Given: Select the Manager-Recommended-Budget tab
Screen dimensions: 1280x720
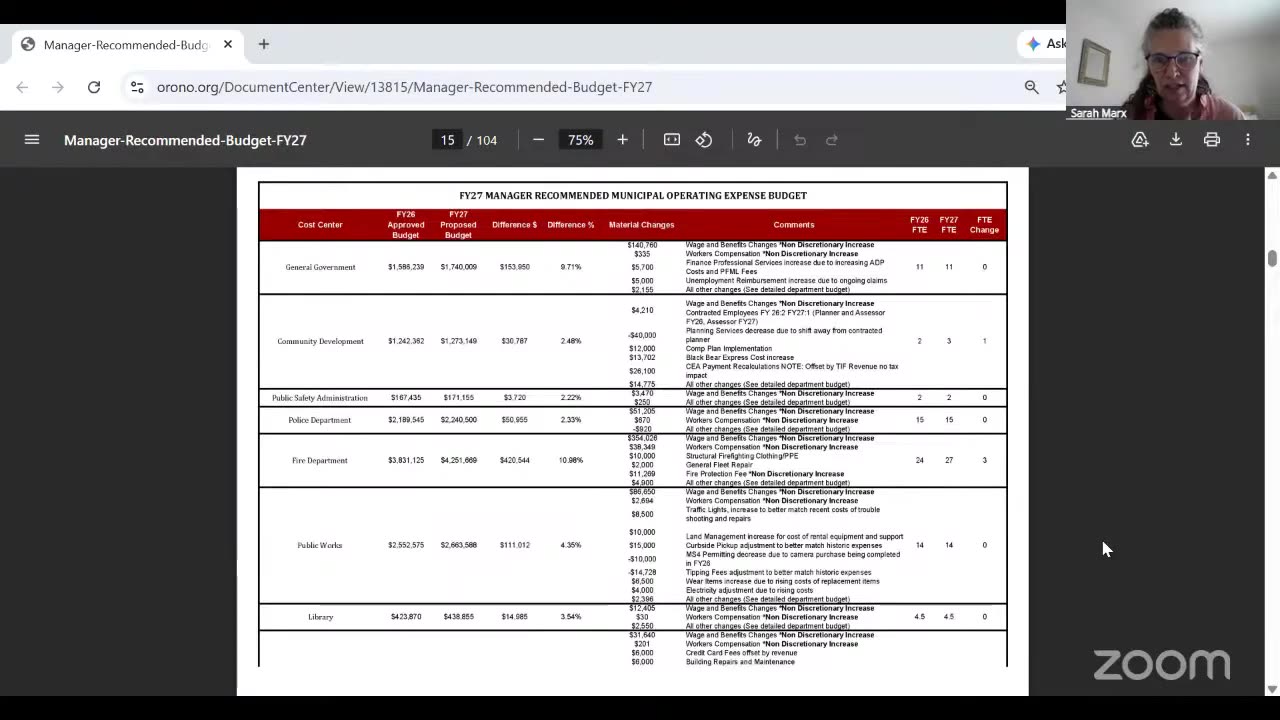Looking at the screenshot, I should click(126, 44).
